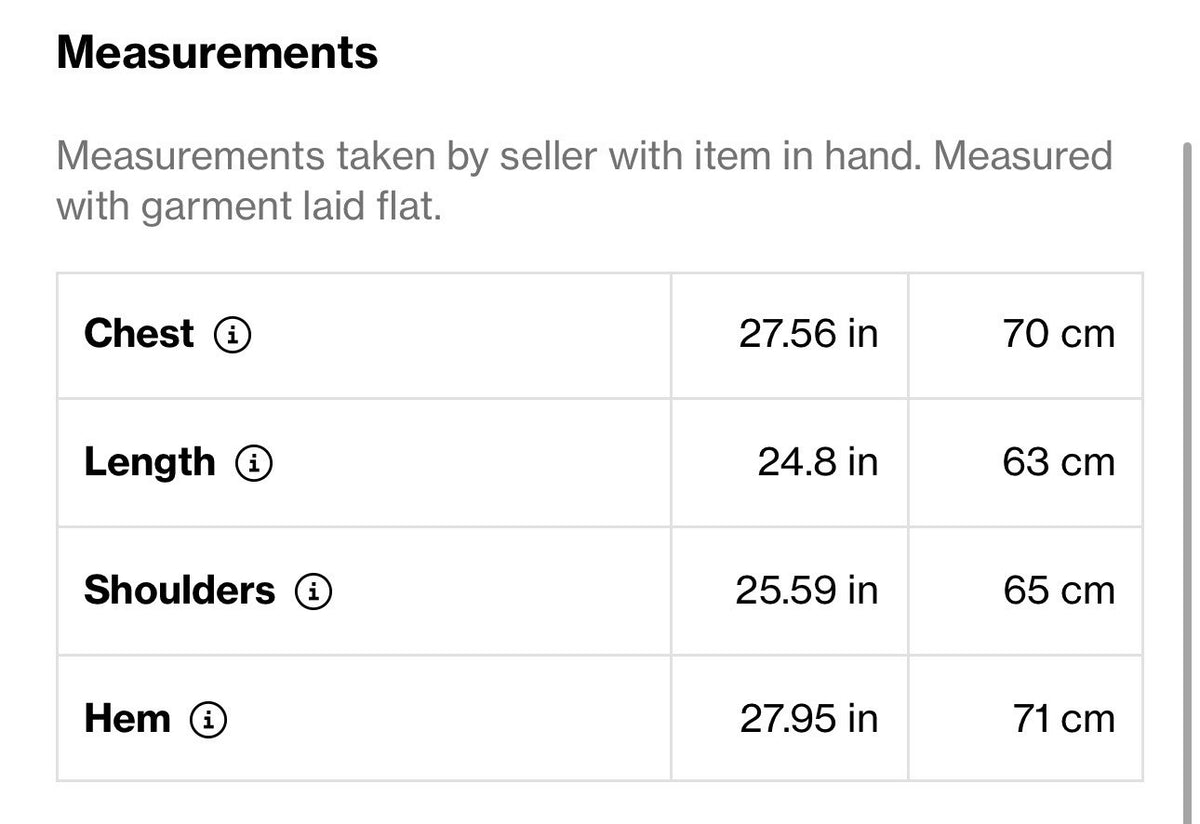The image size is (1200, 824).
Task: Click the 'with garment laid flat' text line
Action: (x=249, y=208)
